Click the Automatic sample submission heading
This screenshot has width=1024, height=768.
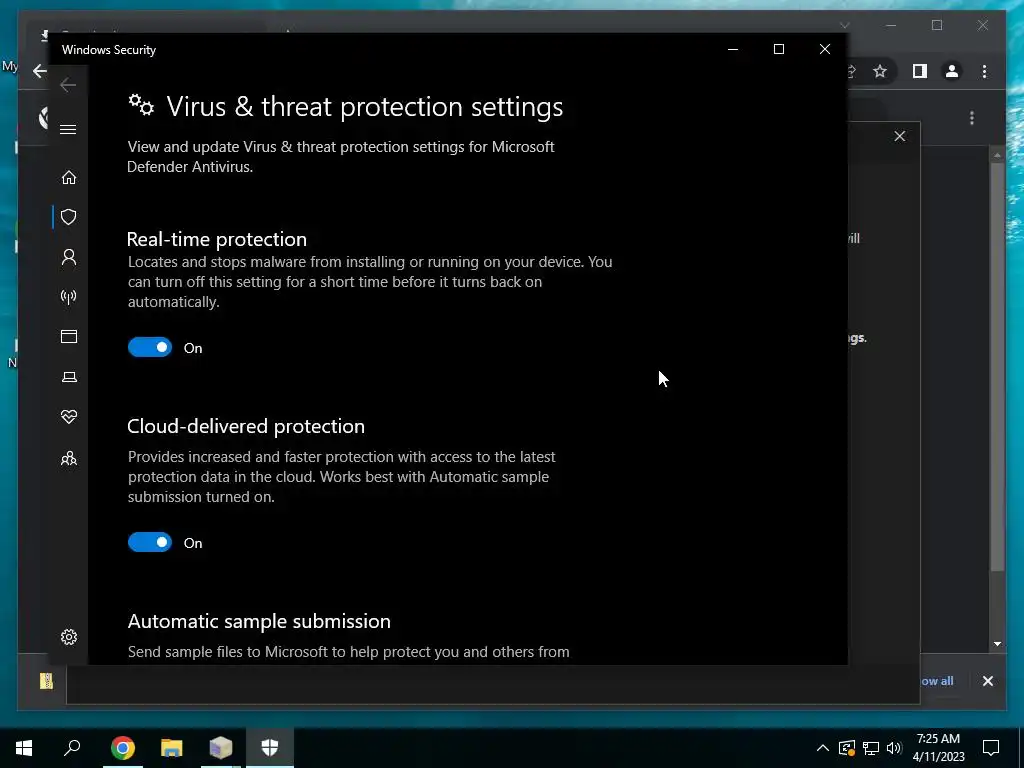coord(259,621)
